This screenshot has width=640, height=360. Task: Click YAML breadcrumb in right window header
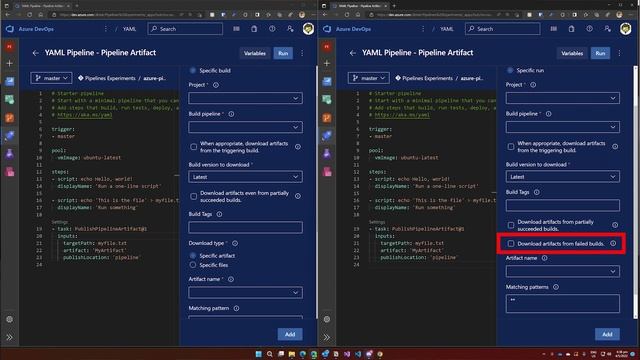pos(447,29)
